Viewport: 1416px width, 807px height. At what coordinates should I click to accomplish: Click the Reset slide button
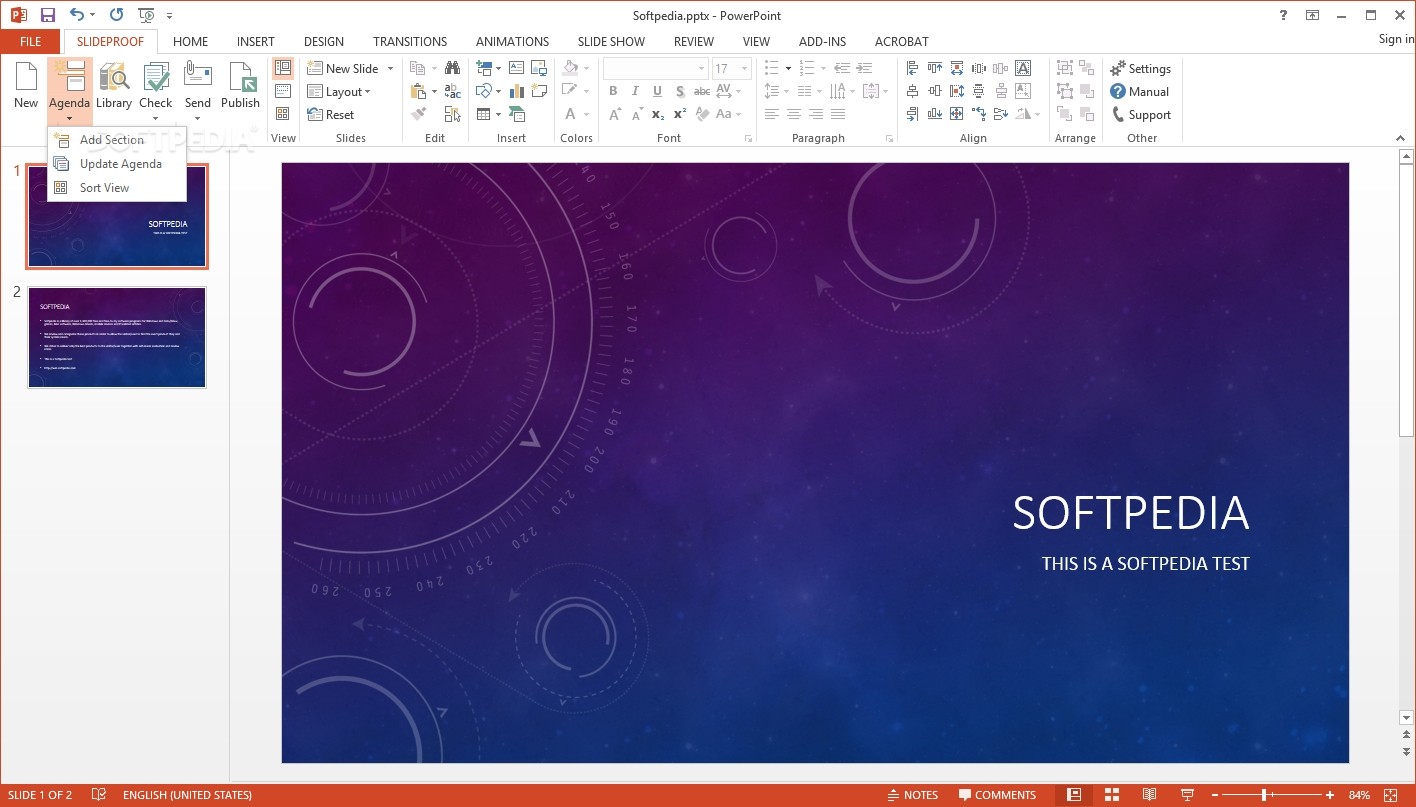(x=329, y=114)
